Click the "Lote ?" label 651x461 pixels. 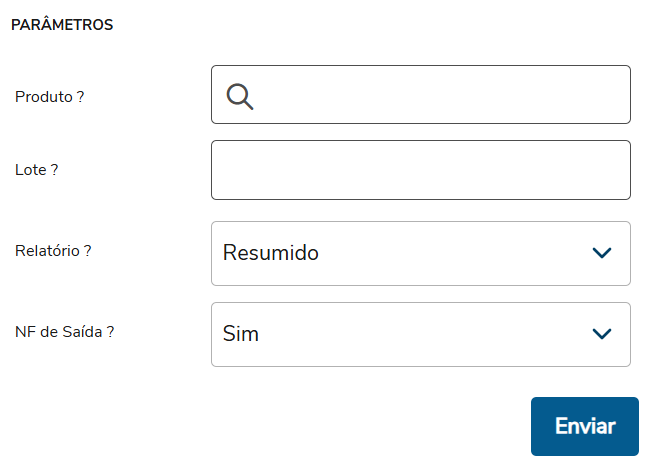point(37,170)
